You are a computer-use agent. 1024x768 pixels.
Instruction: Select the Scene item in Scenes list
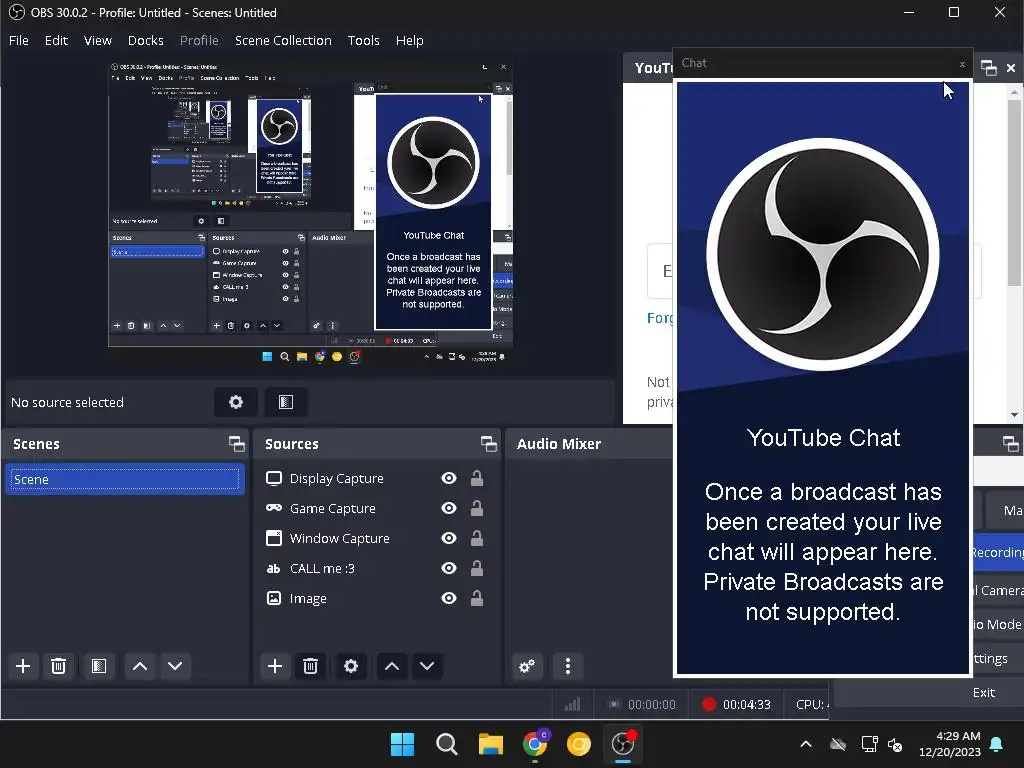click(125, 479)
